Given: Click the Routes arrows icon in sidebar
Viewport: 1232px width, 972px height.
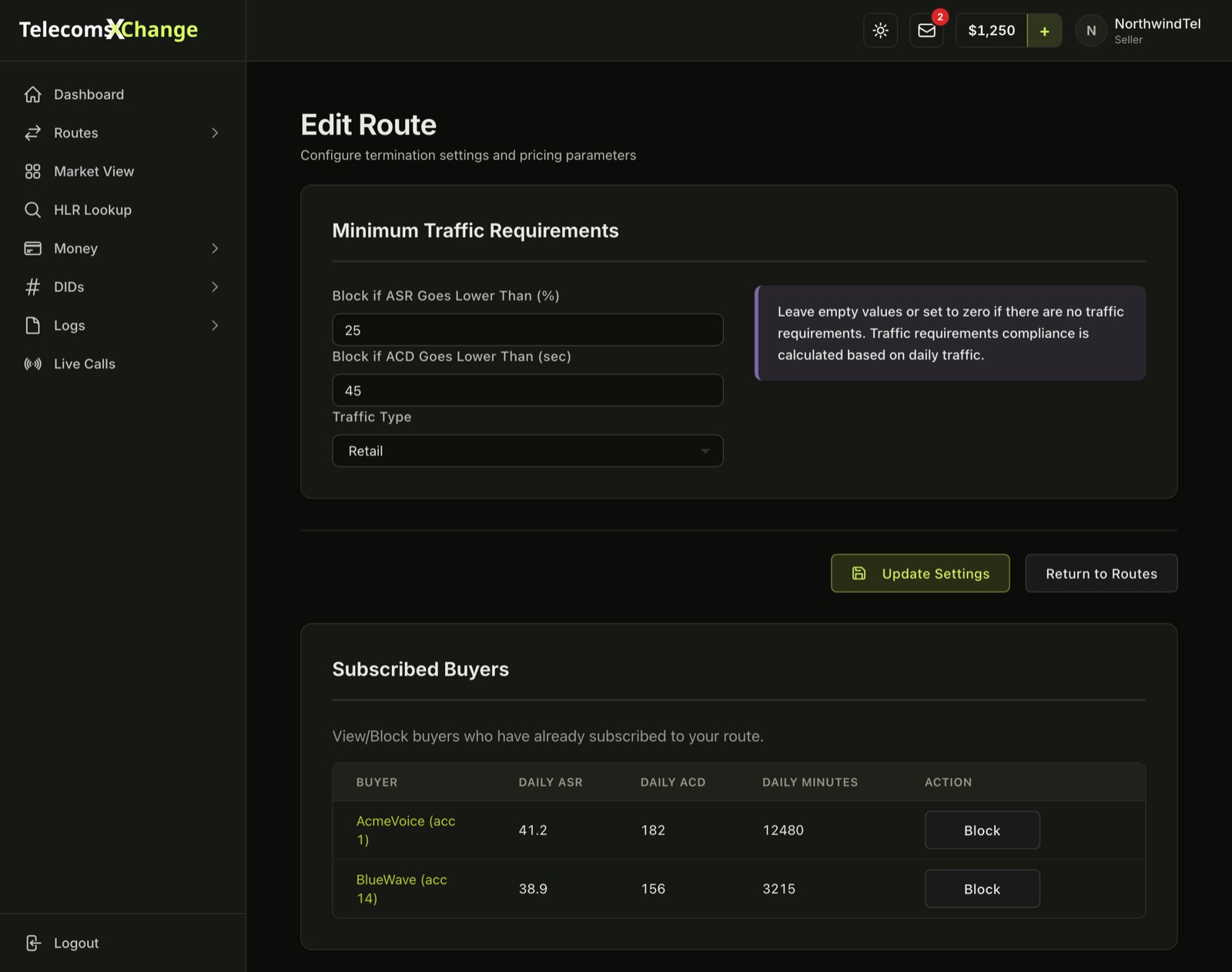Looking at the screenshot, I should (32, 132).
